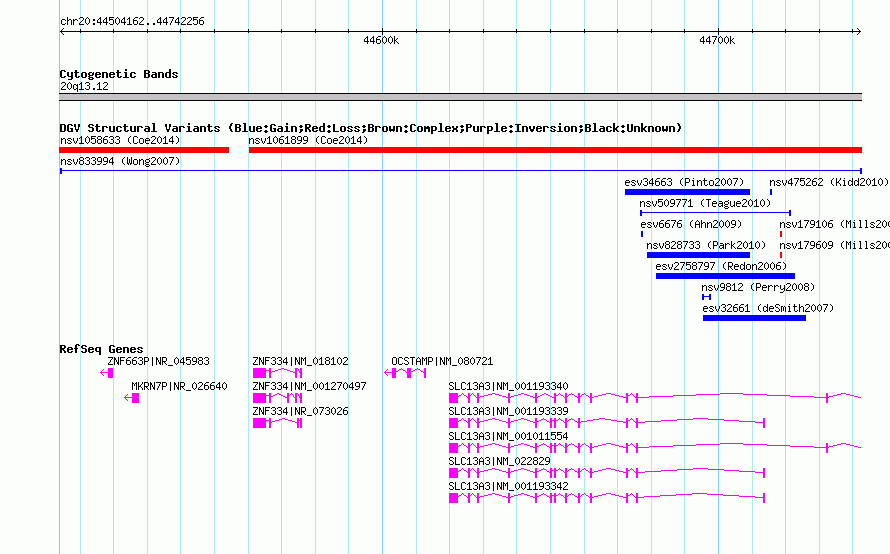This screenshot has width=890, height=554.
Task: Select the MKRN7P|NR_026640 gene glyph
Action: pyautogui.click(x=132, y=398)
